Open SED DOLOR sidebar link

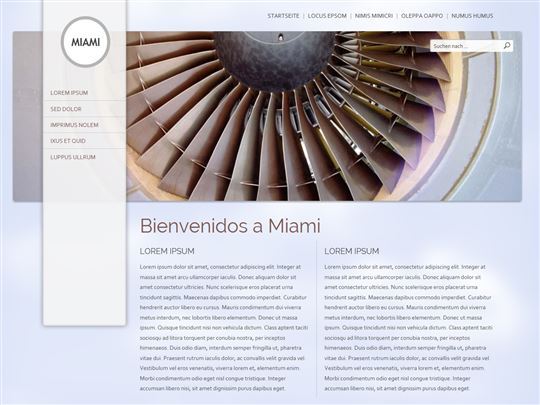pyautogui.click(x=66, y=109)
